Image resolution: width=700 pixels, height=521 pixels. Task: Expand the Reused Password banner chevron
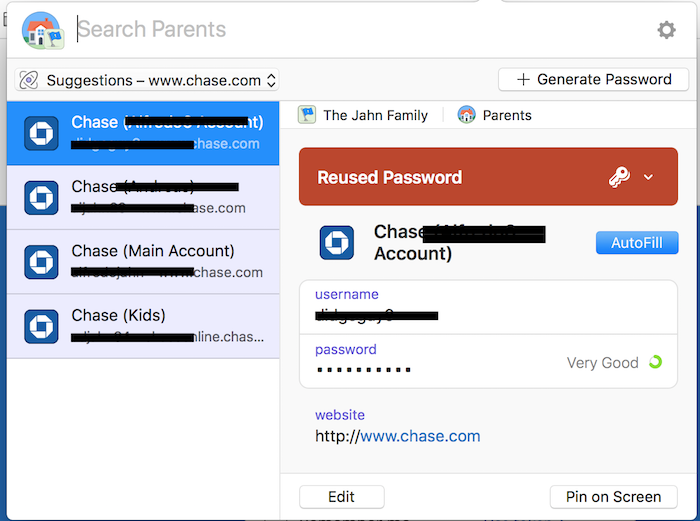click(648, 177)
